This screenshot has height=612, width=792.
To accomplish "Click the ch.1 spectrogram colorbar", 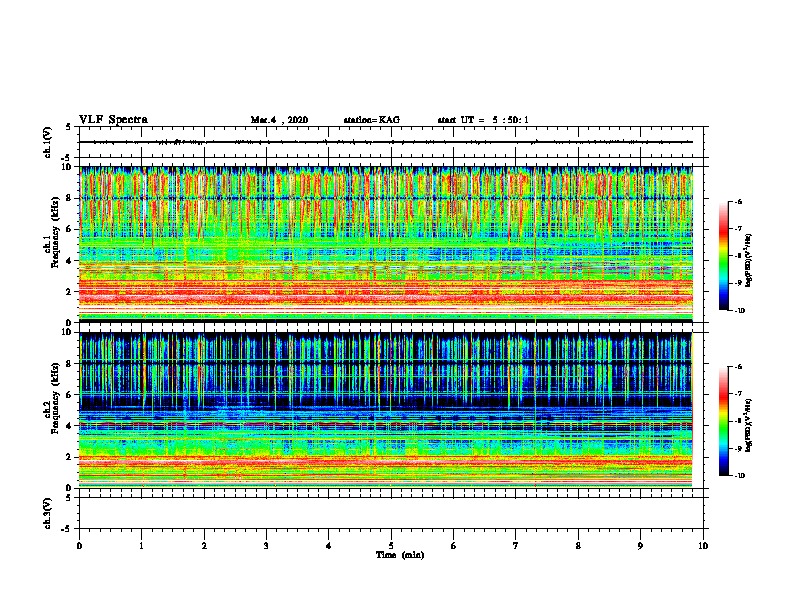I will [x=724, y=256].
